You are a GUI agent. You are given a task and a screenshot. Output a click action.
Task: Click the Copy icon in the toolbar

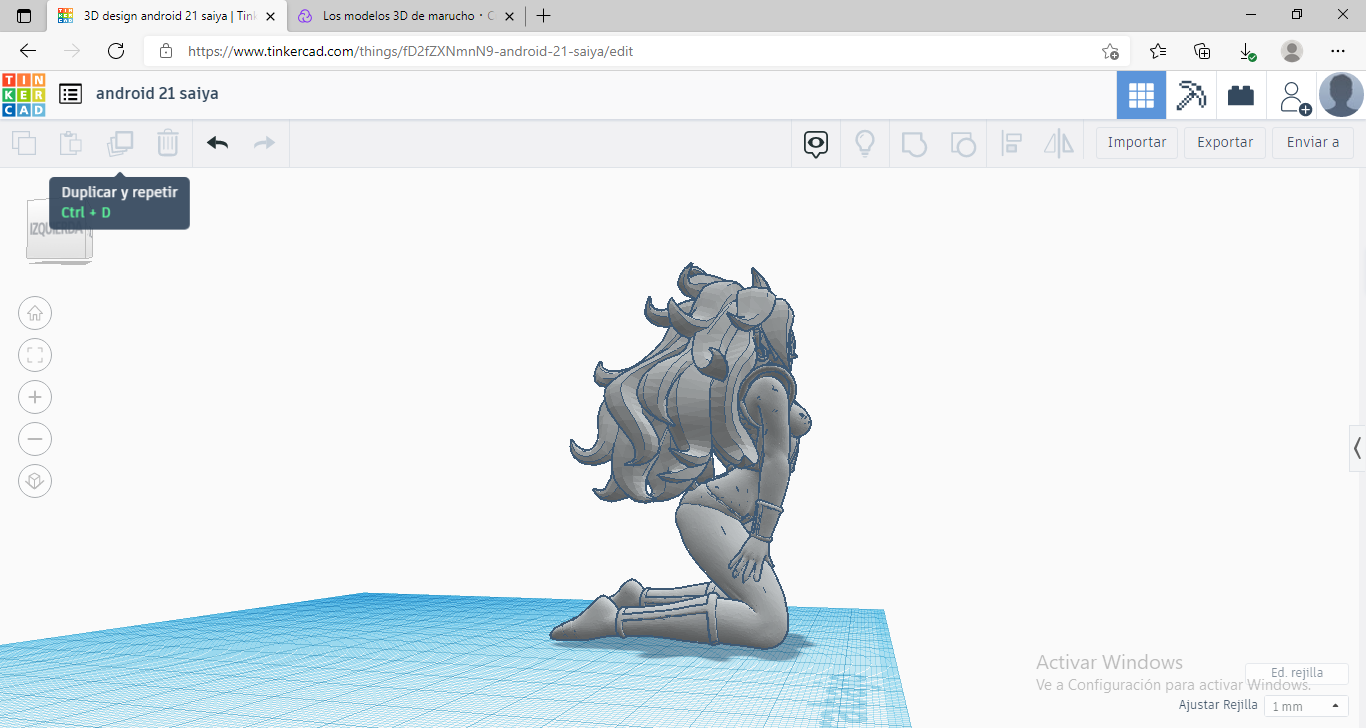click(x=24, y=143)
